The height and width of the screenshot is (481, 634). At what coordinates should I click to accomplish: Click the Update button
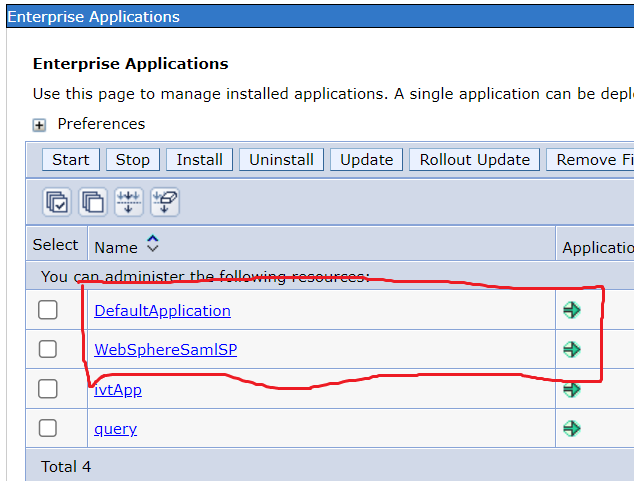[x=366, y=160]
